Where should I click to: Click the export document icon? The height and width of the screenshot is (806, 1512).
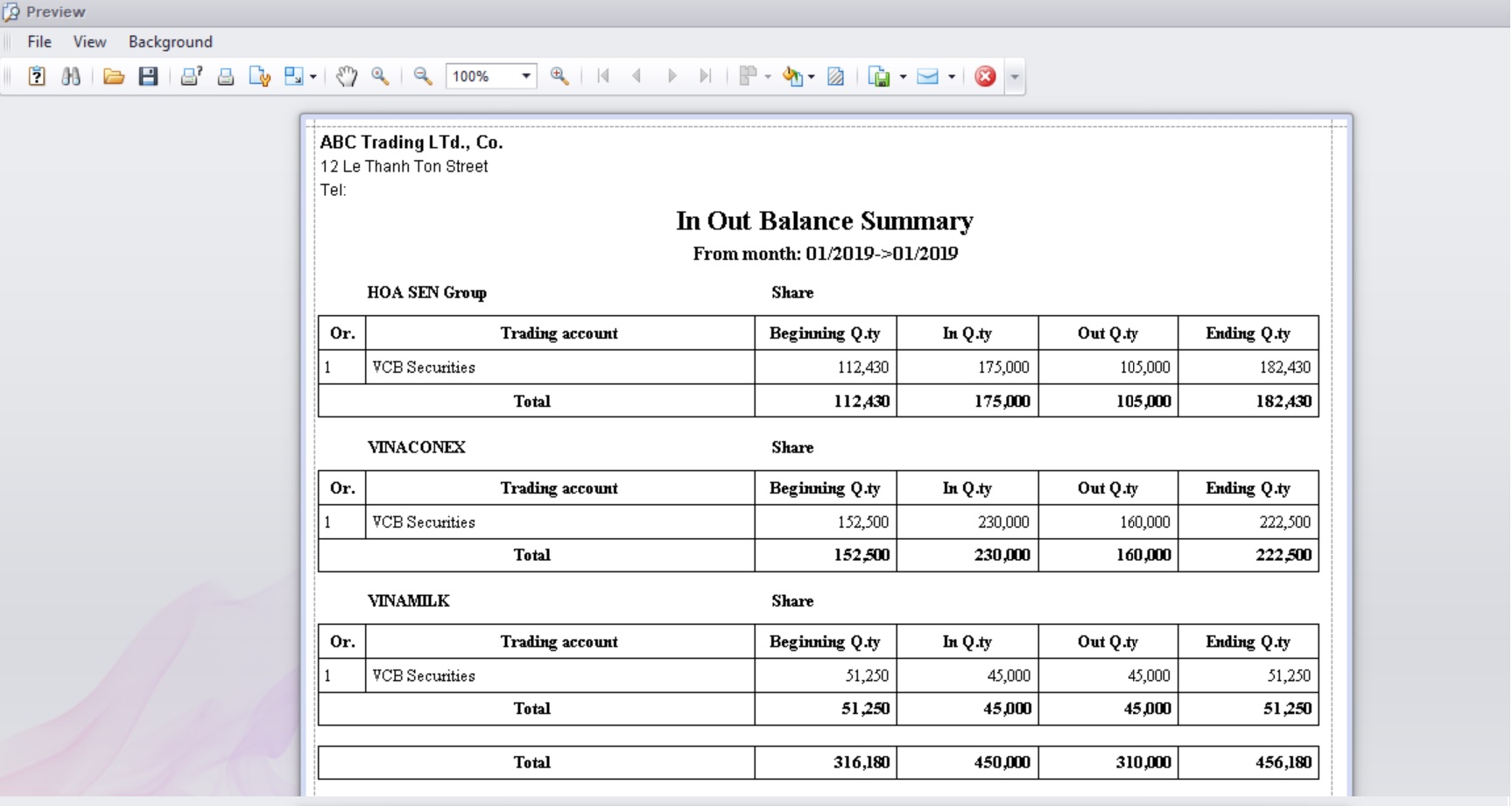point(879,76)
